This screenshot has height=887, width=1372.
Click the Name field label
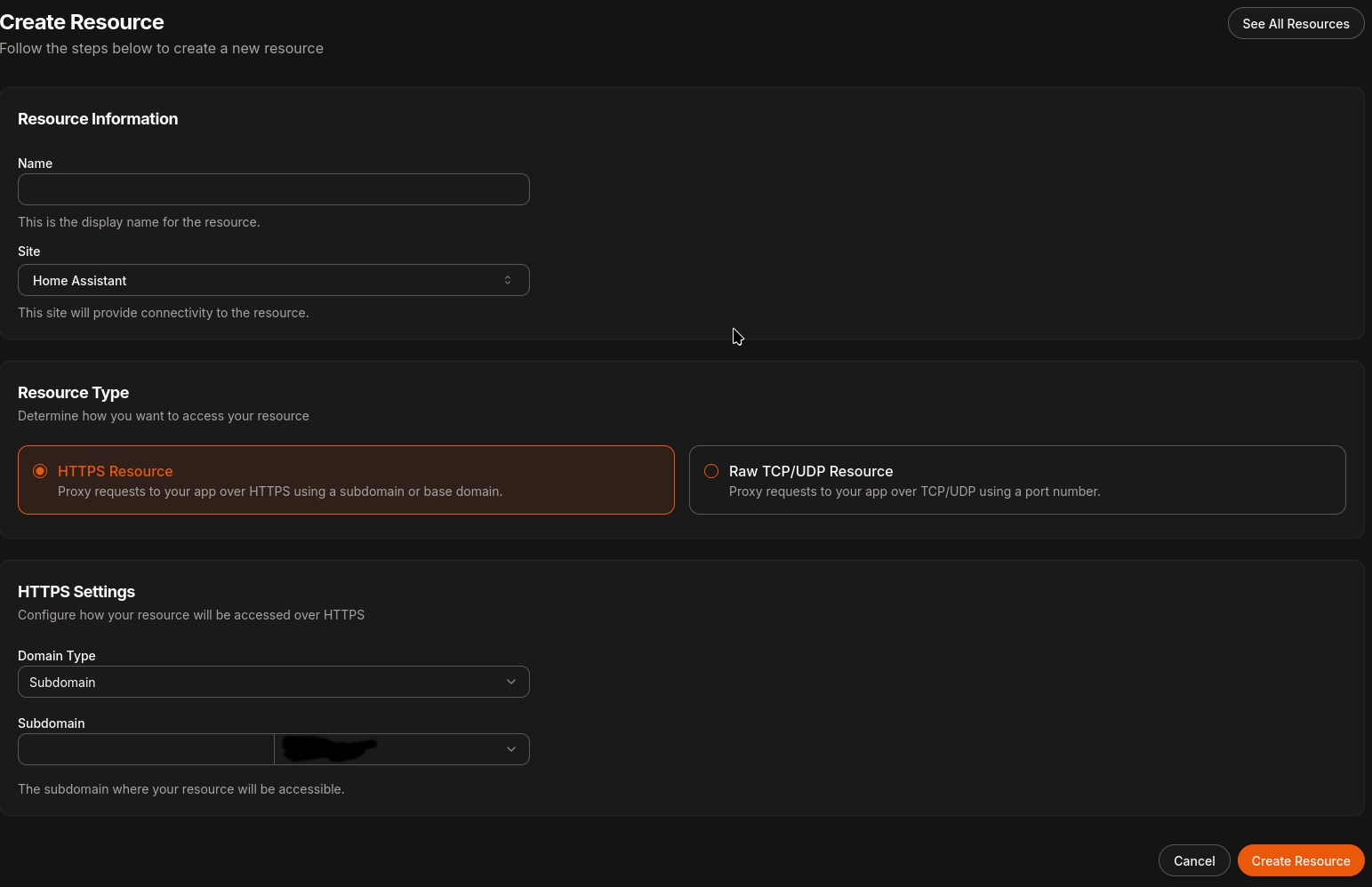(36, 164)
